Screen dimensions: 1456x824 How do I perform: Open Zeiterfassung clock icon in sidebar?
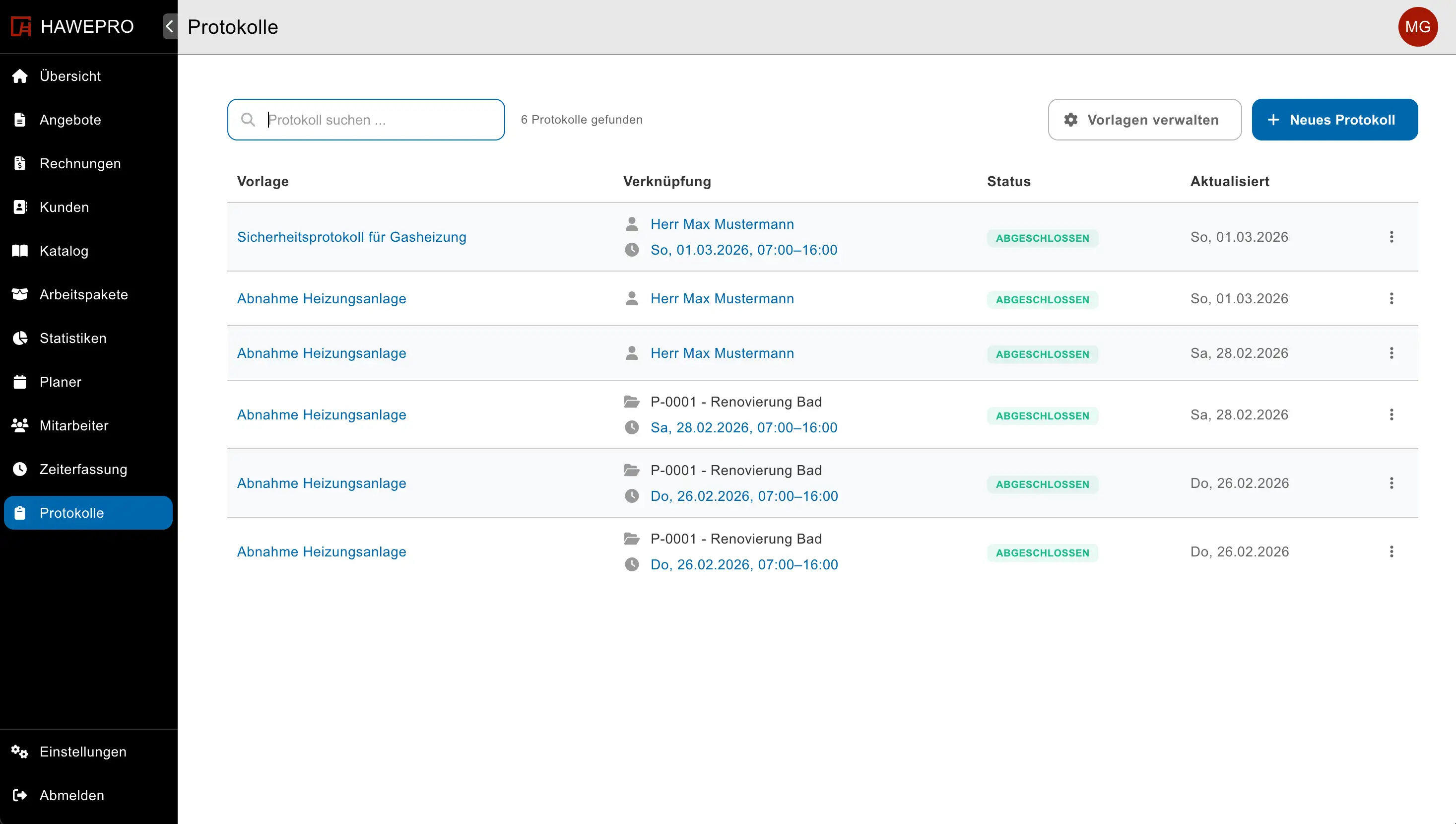pyautogui.click(x=20, y=469)
